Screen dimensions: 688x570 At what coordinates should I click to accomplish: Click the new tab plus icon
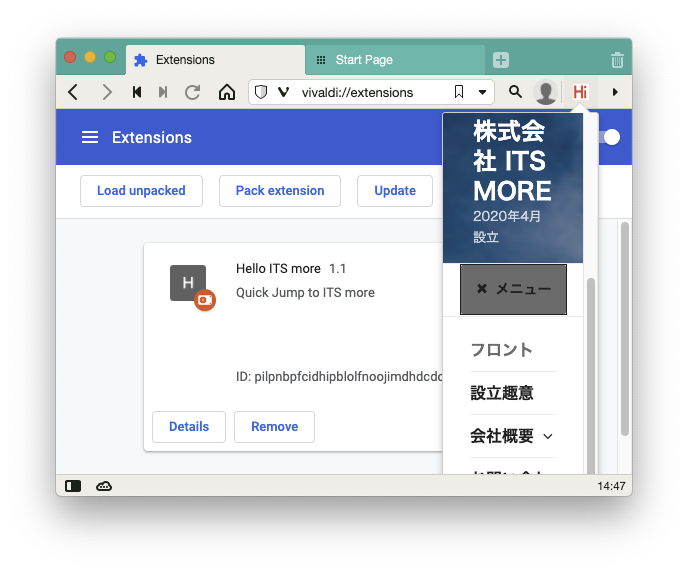click(x=501, y=60)
